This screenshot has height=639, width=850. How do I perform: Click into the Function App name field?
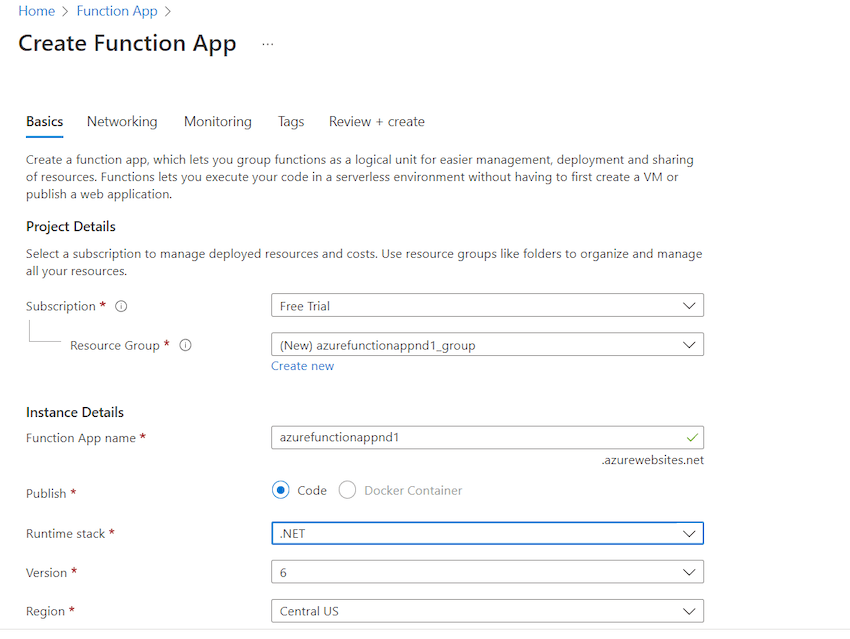[487, 437]
